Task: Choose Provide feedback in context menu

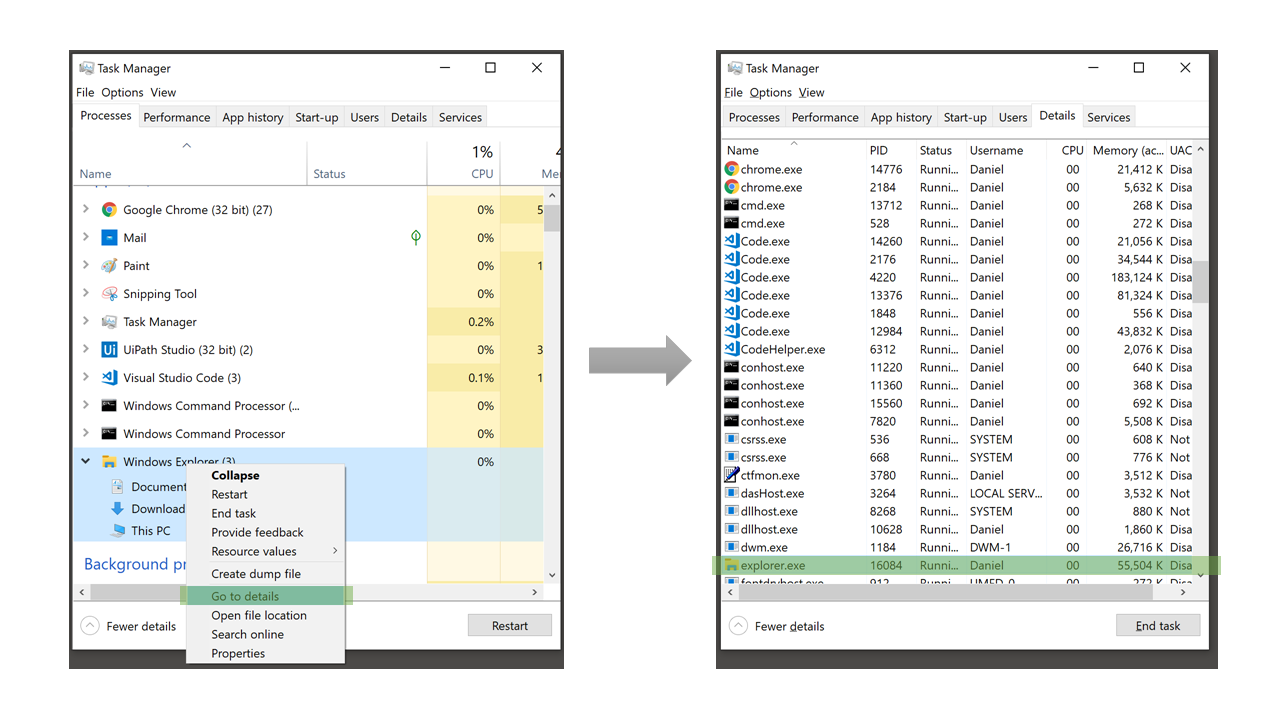Action: pos(266,532)
